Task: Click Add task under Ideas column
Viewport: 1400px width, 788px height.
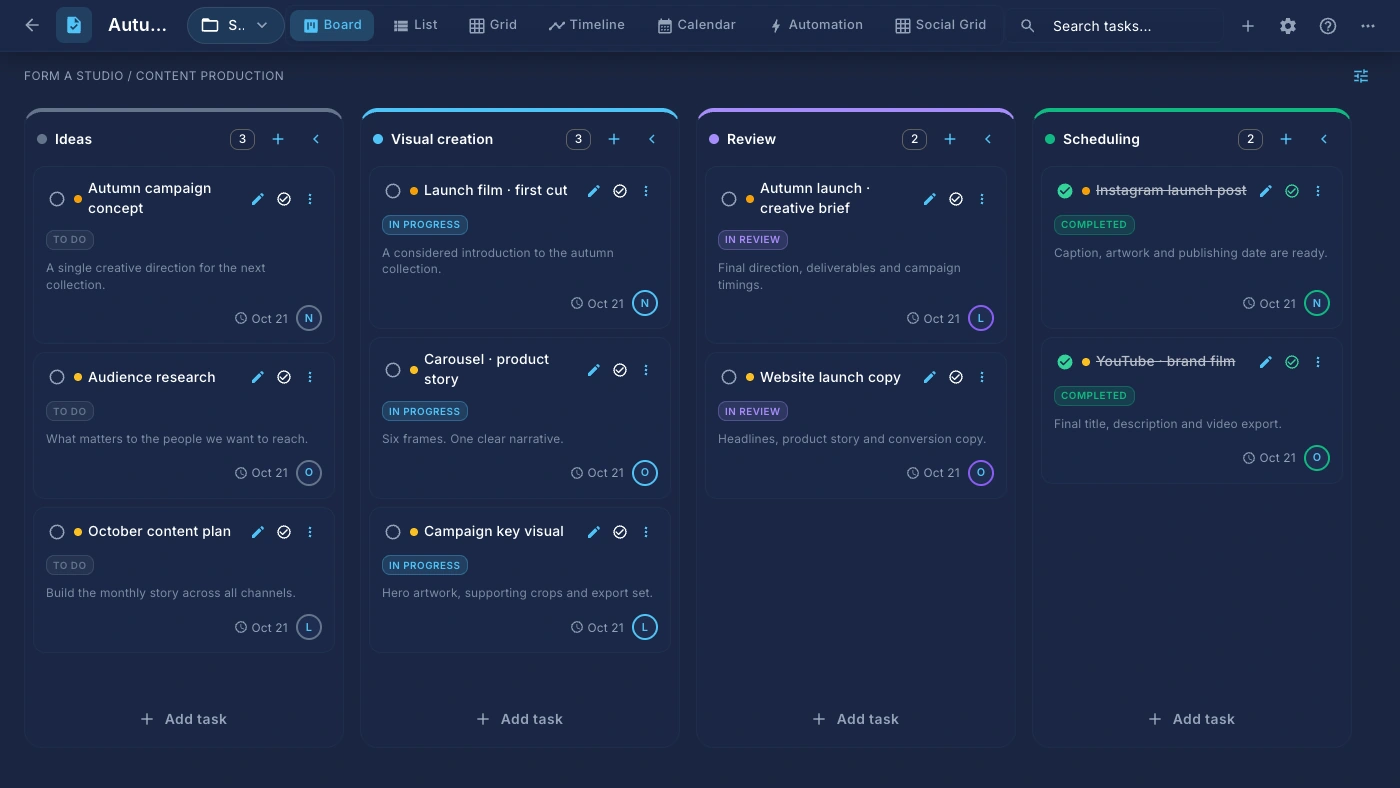Action: 184,719
